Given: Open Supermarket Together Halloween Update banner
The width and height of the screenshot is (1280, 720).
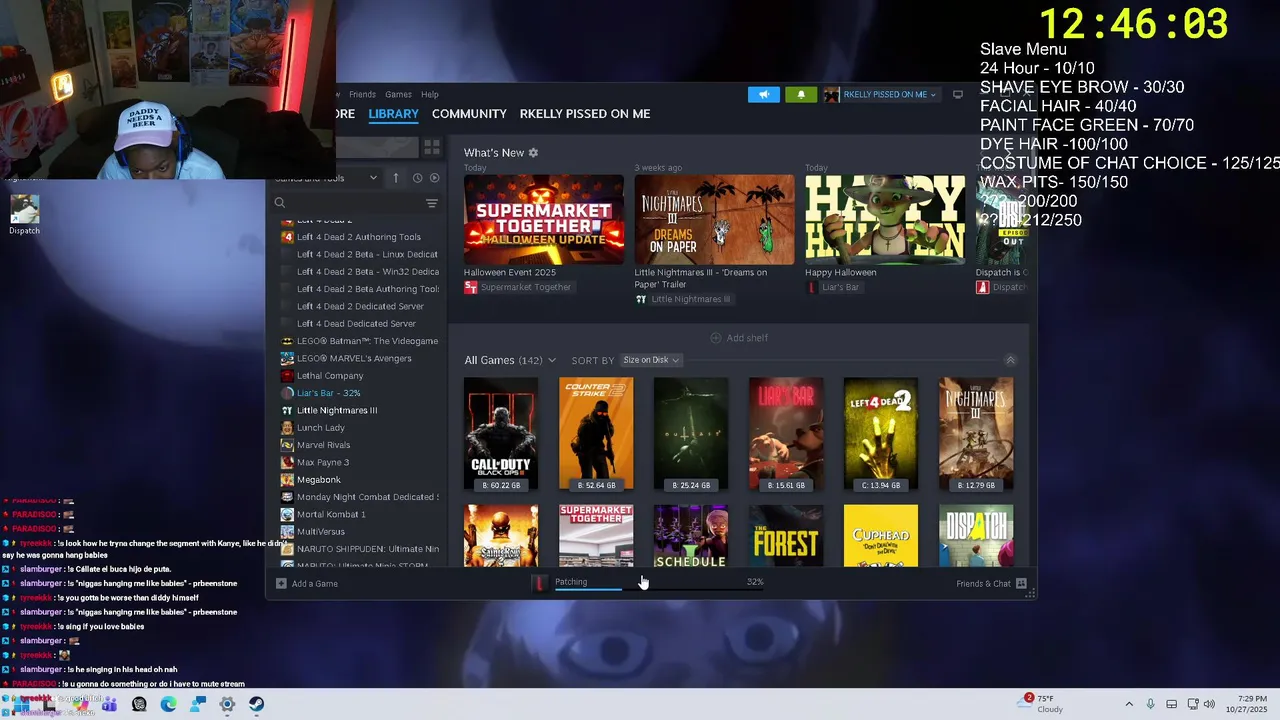Looking at the screenshot, I should 544,220.
